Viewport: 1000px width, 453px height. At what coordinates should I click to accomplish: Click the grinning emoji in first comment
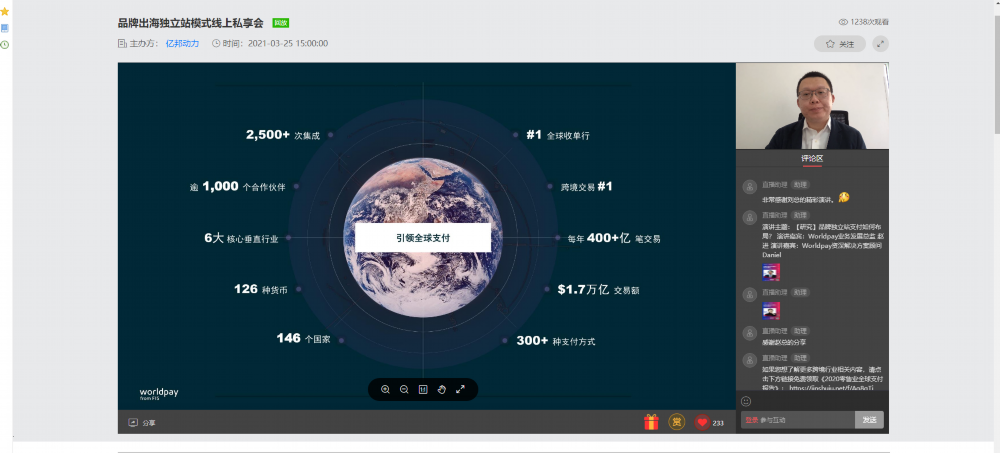(843, 198)
